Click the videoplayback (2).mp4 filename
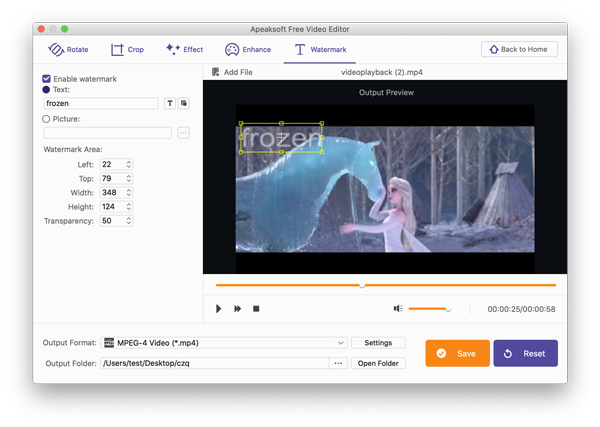This screenshot has height=427, width=600. click(x=382, y=72)
